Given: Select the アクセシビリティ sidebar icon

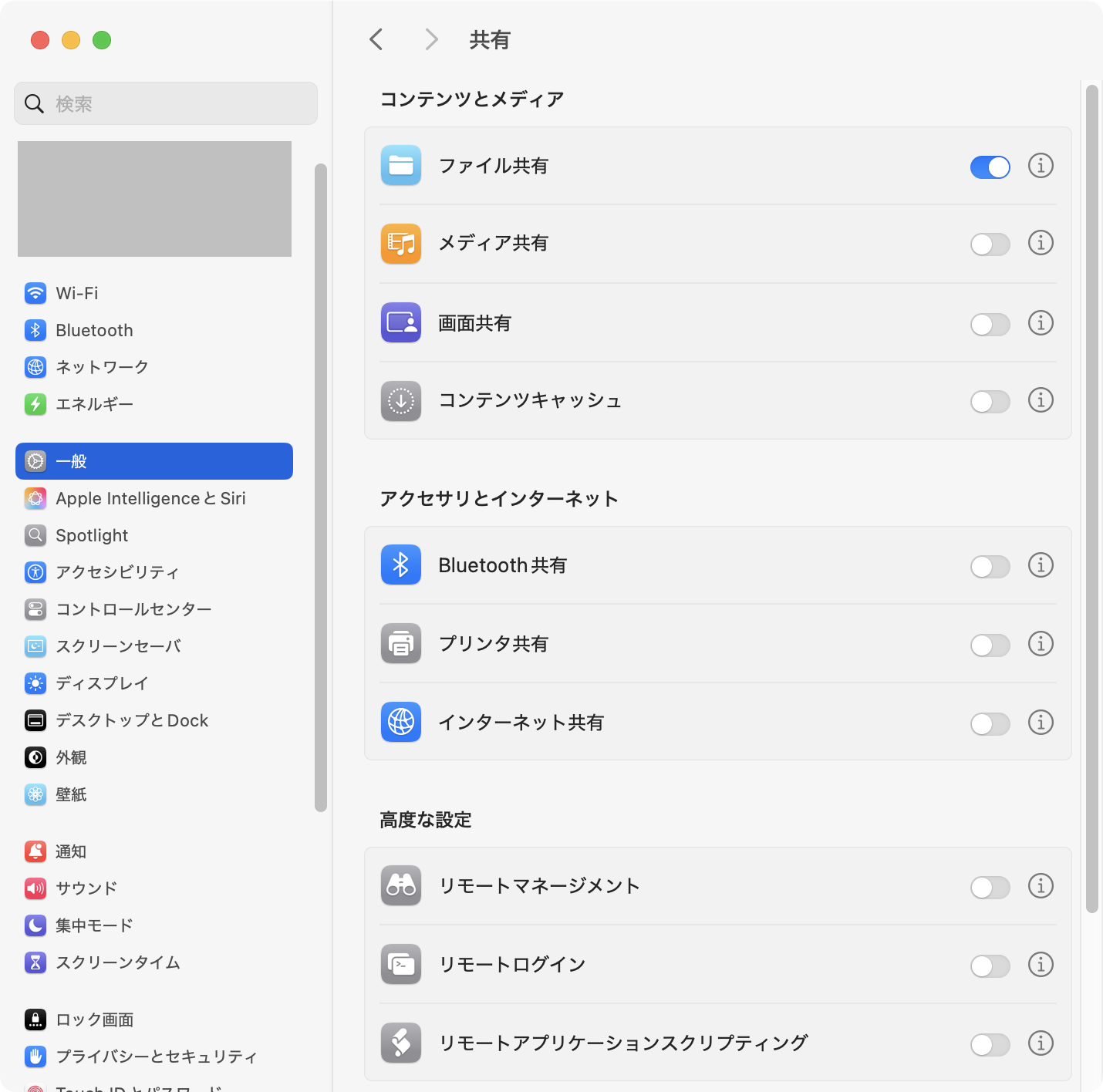Looking at the screenshot, I should tap(35, 572).
